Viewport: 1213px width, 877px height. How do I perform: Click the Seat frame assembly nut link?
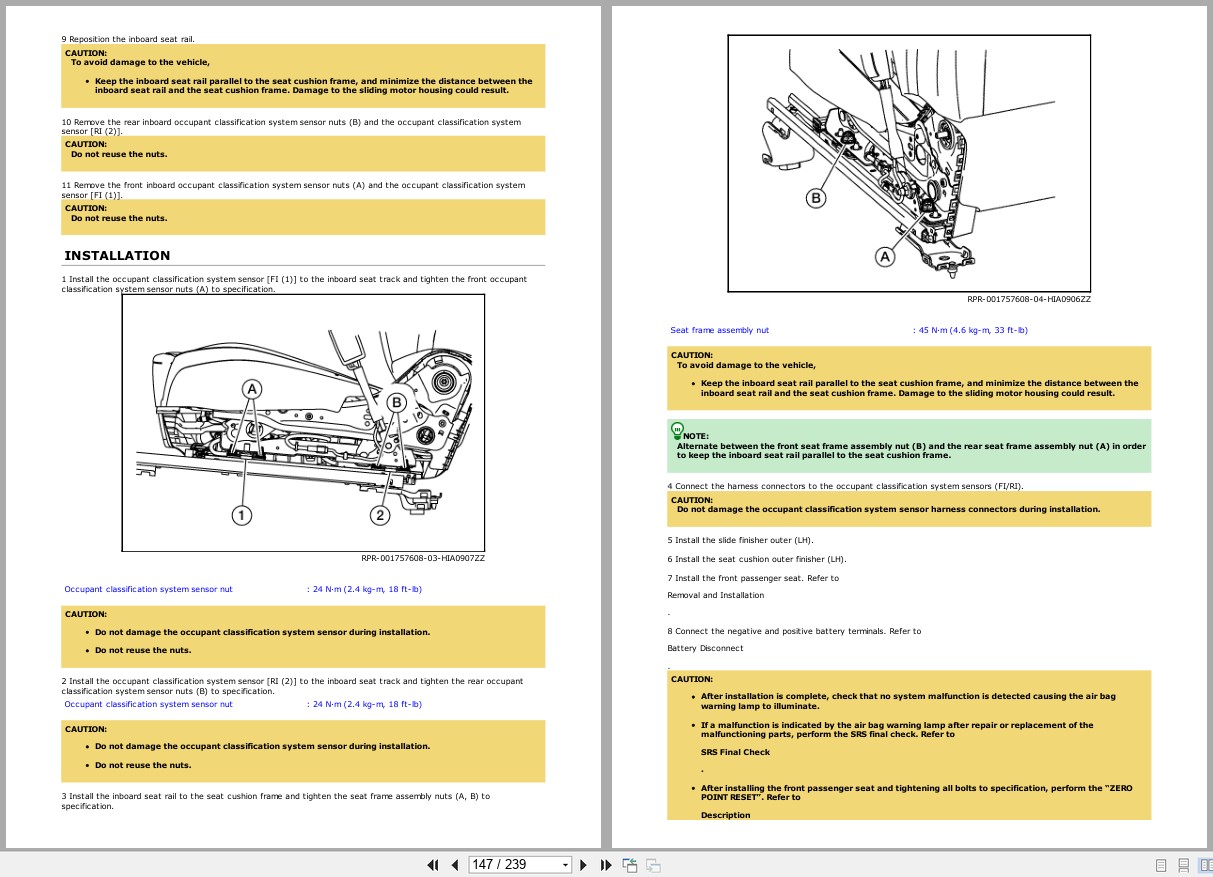pos(720,330)
